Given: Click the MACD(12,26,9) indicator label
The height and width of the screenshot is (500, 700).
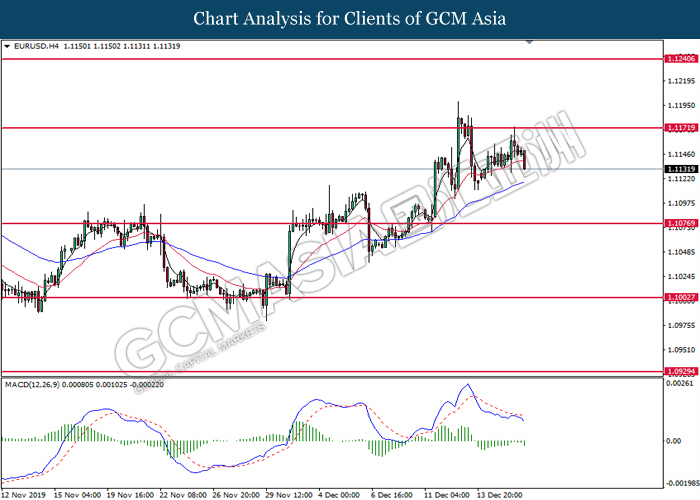Looking at the screenshot, I should pos(35,383).
